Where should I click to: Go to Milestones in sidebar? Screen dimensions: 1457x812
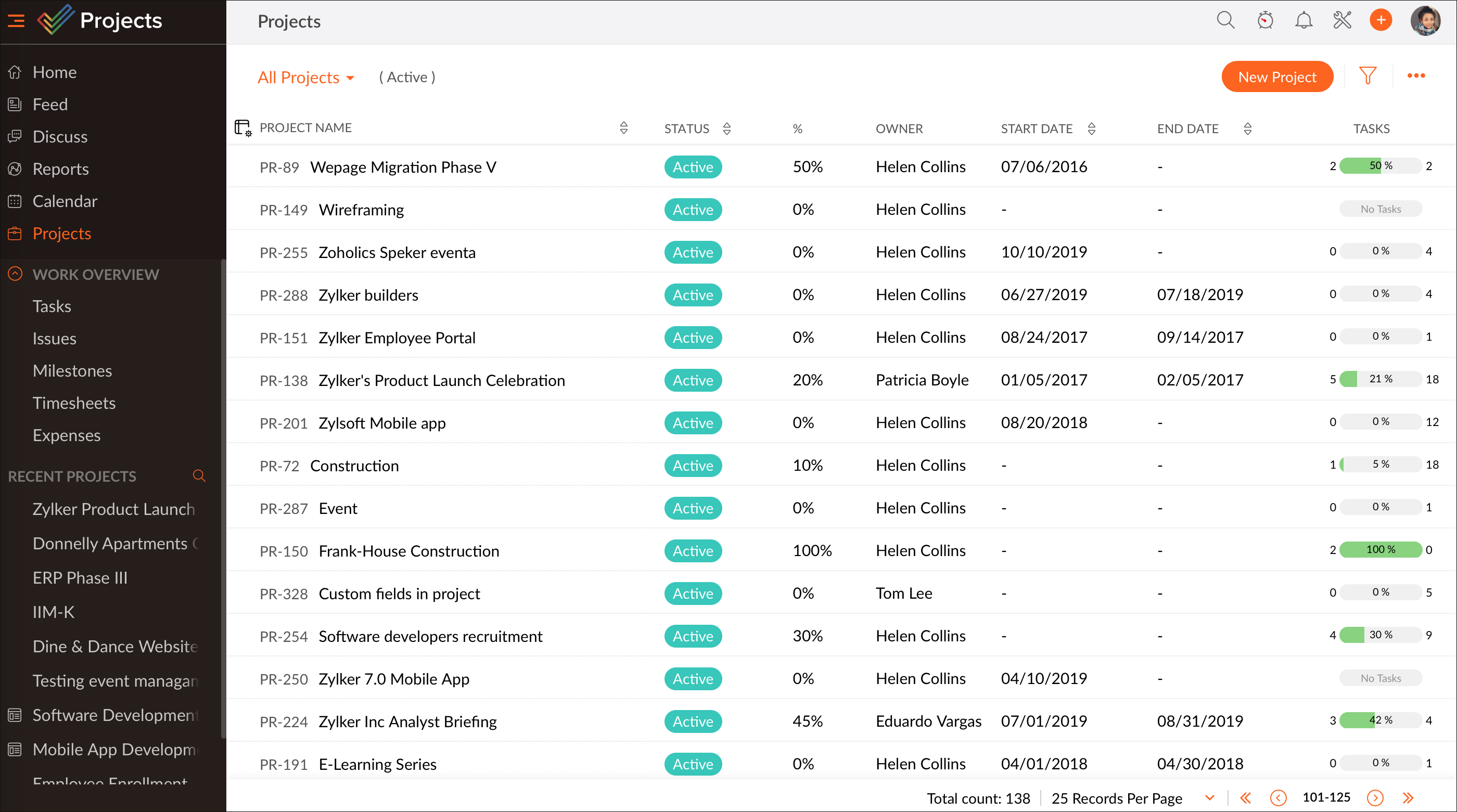tap(72, 370)
